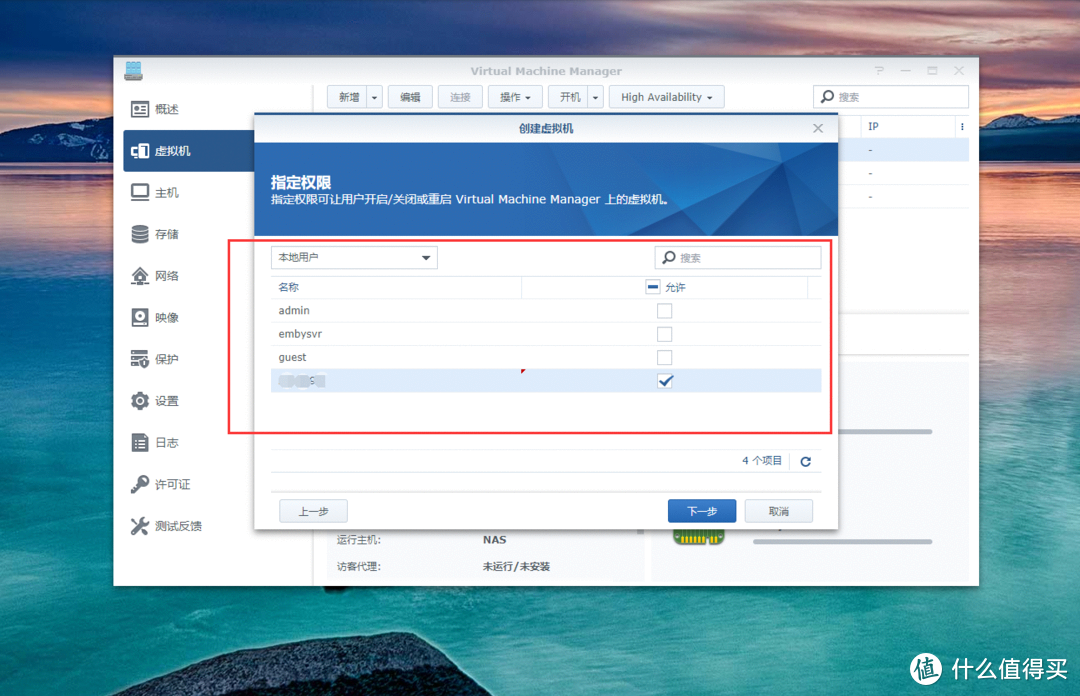Open the 操作 actions dropdown
The height and width of the screenshot is (696, 1080).
pos(515,97)
